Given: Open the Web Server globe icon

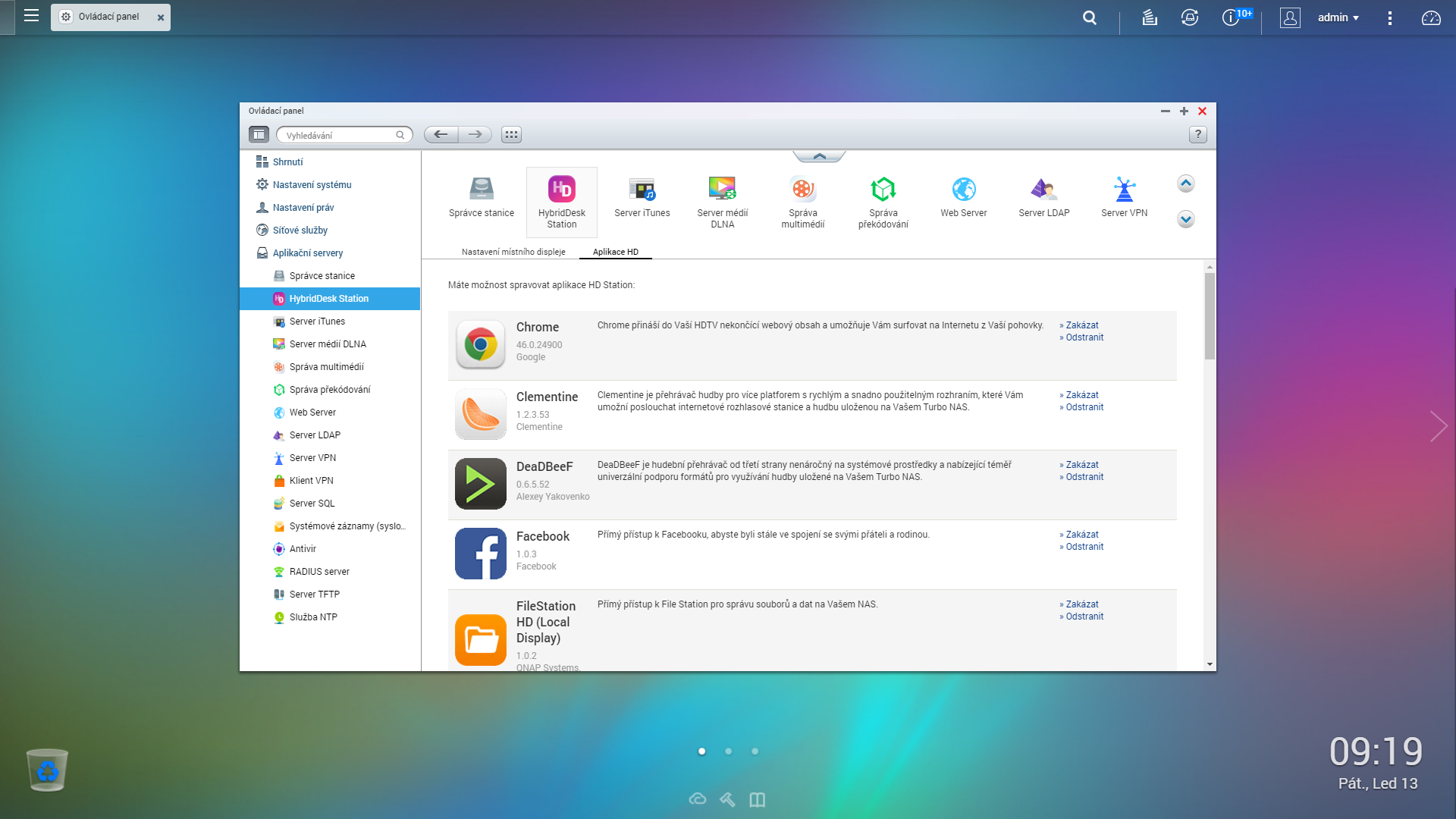Looking at the screenshot, I should 963,190.
